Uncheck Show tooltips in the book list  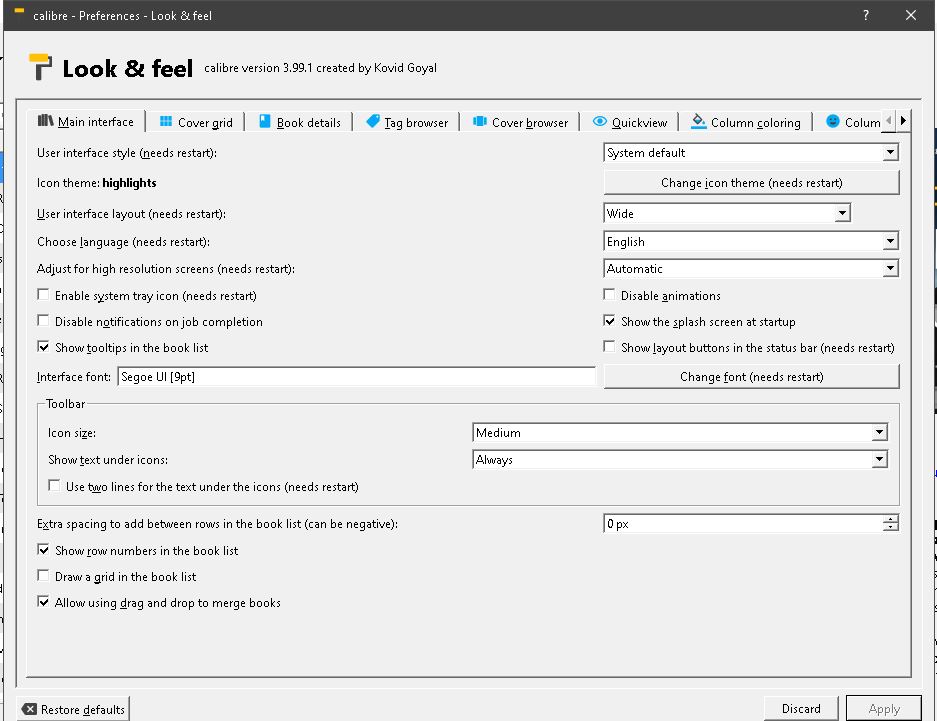click(x=43, y=348)
